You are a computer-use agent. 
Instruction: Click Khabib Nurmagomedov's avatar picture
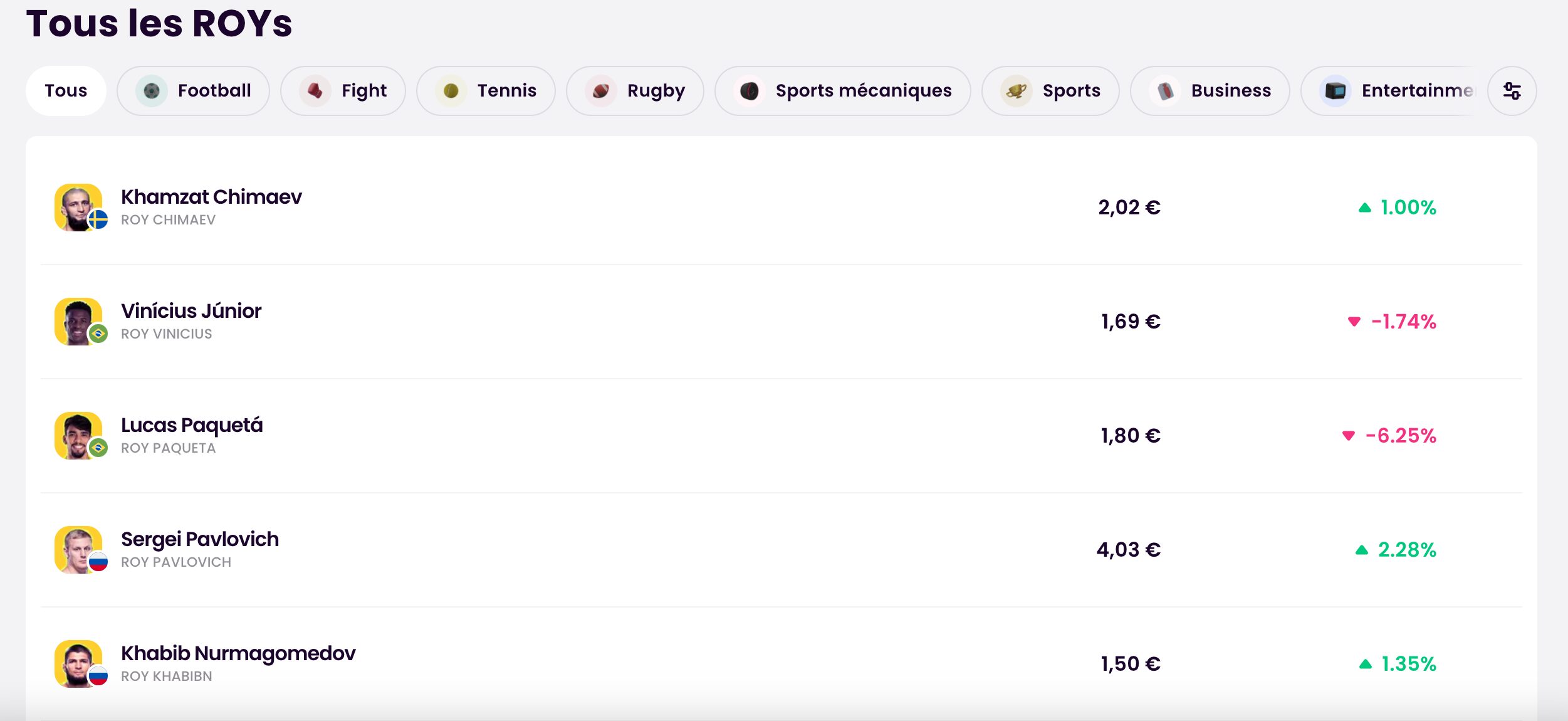(78, 664)
